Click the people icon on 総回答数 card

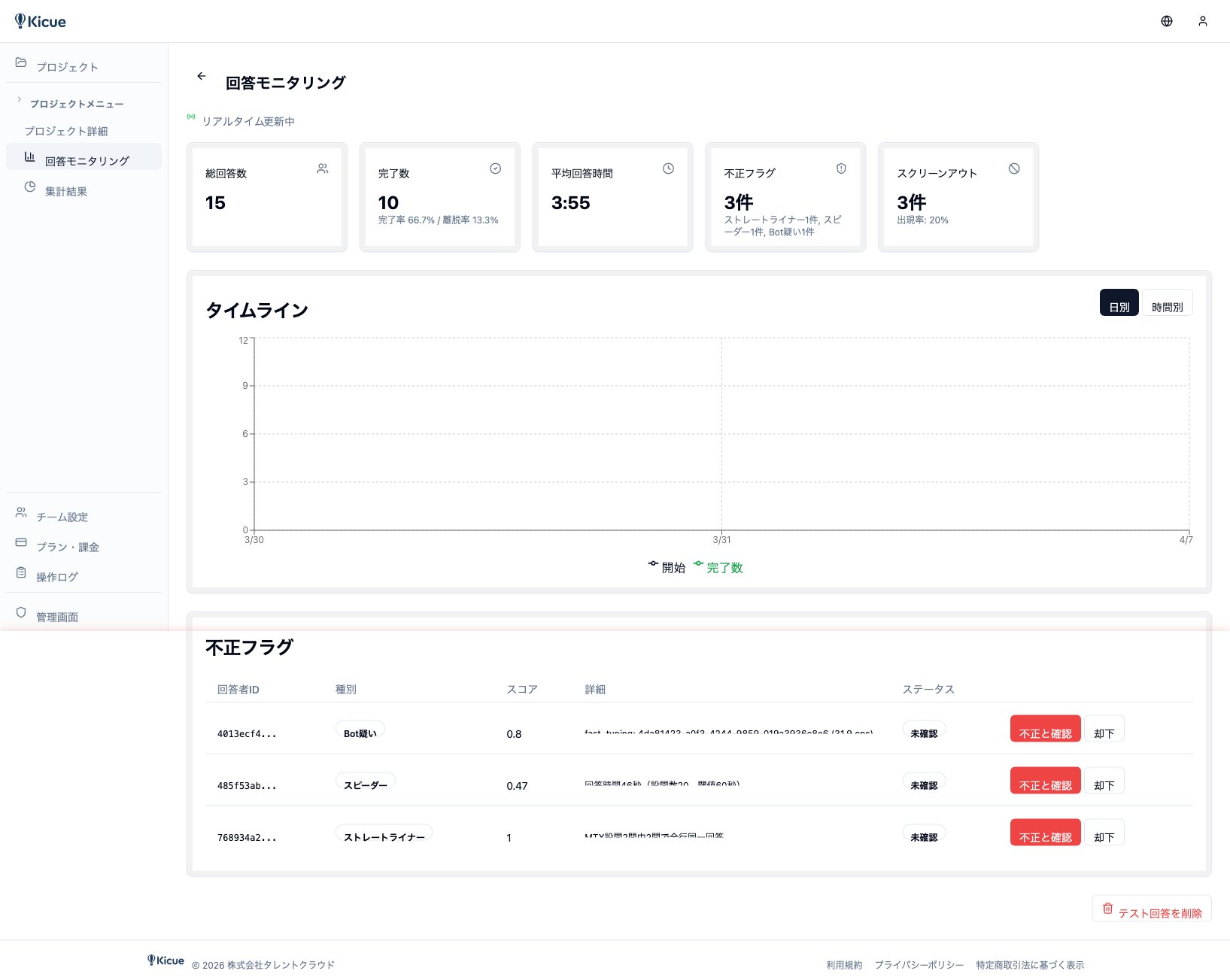coord(322,168)
